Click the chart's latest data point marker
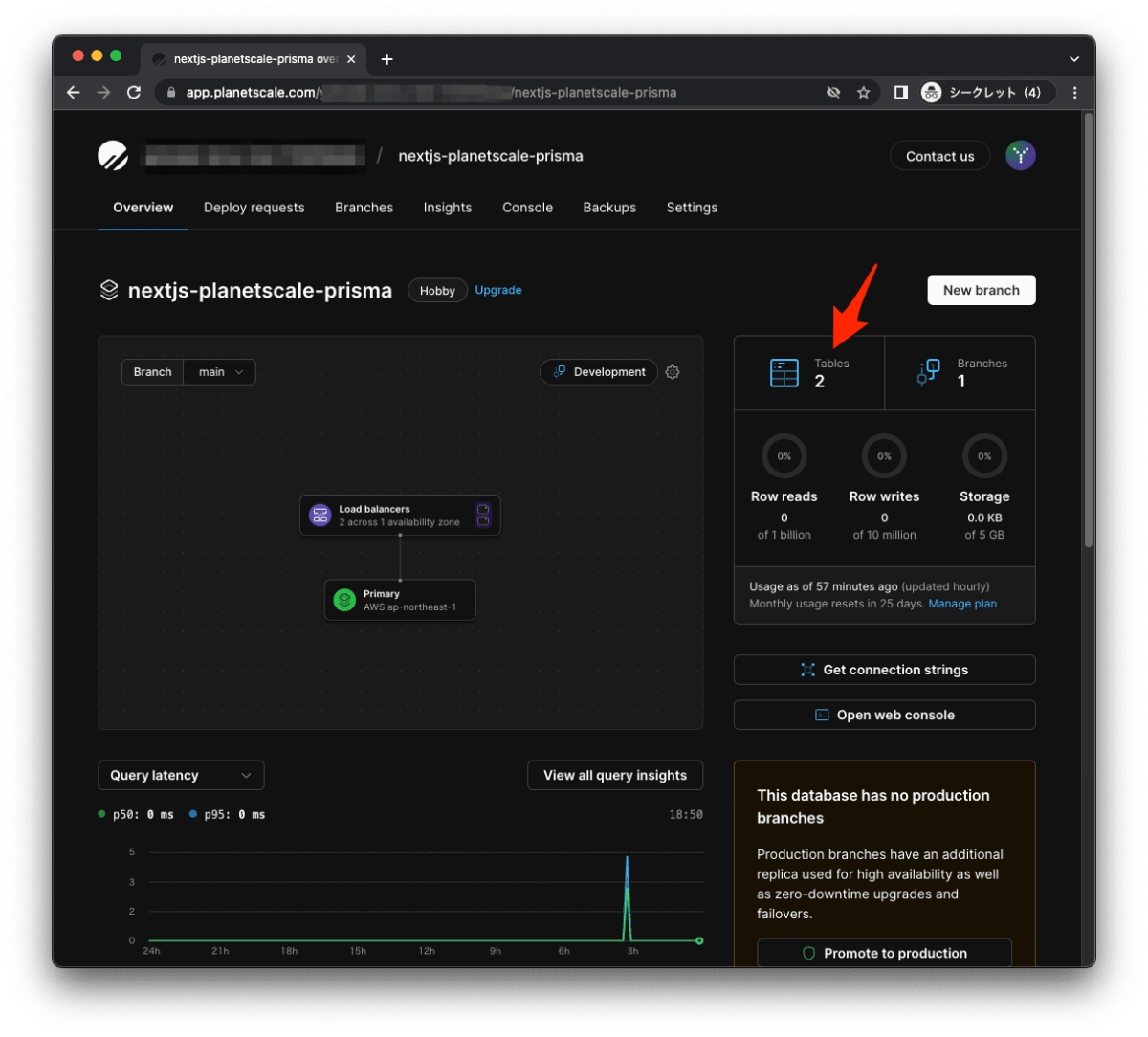 point(699,940)
